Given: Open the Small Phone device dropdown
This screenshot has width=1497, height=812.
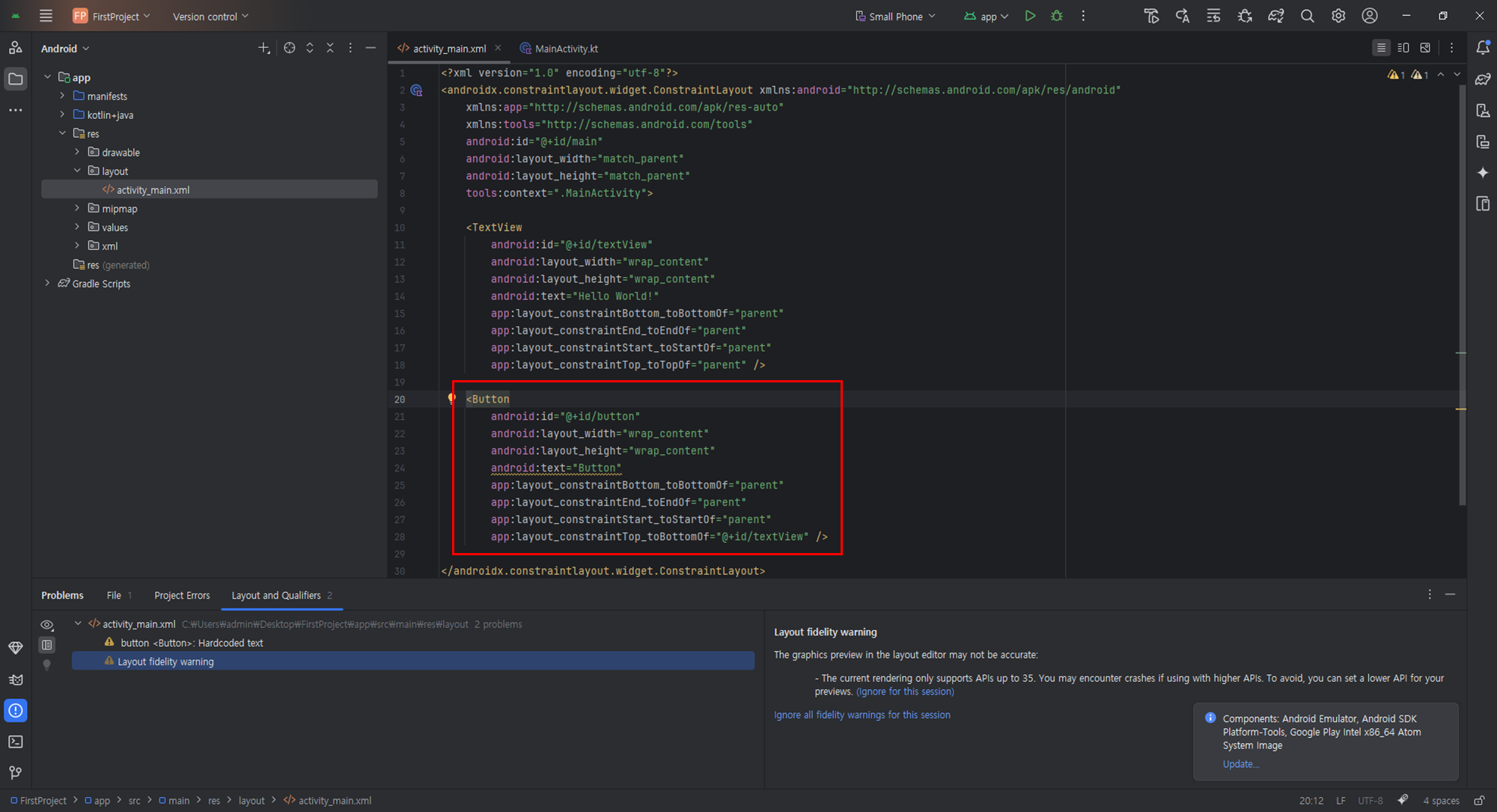Looking at the screenshot, I should coord(896,16).
